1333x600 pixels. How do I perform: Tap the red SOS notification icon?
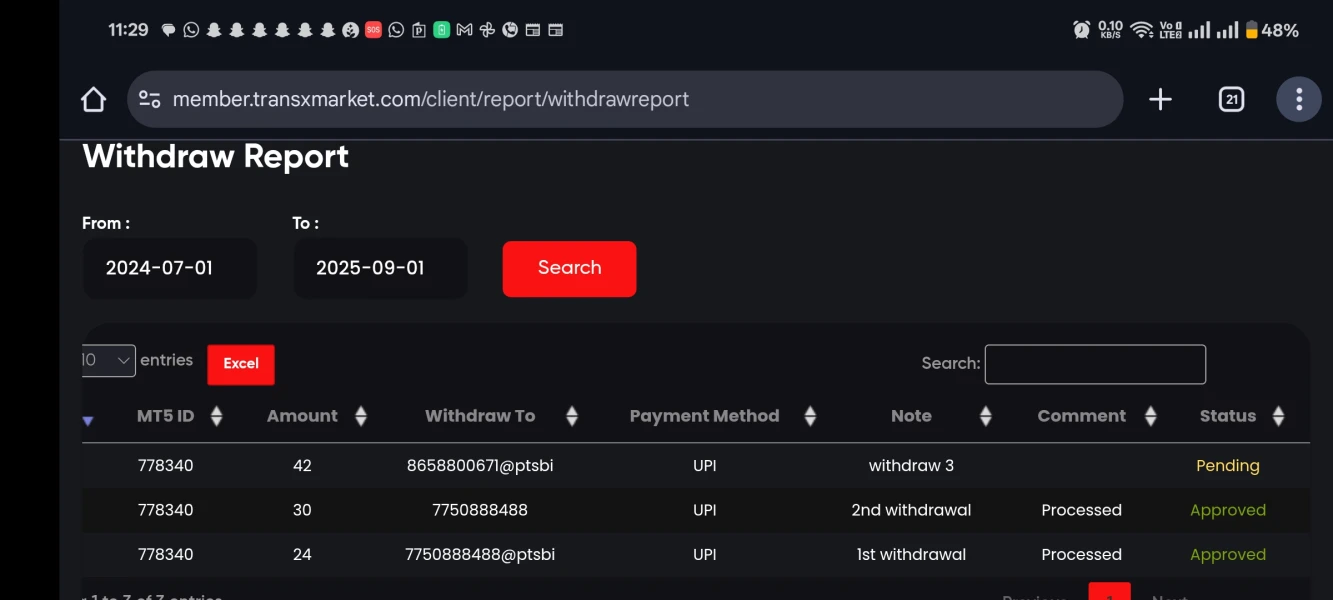pos(373,30)
